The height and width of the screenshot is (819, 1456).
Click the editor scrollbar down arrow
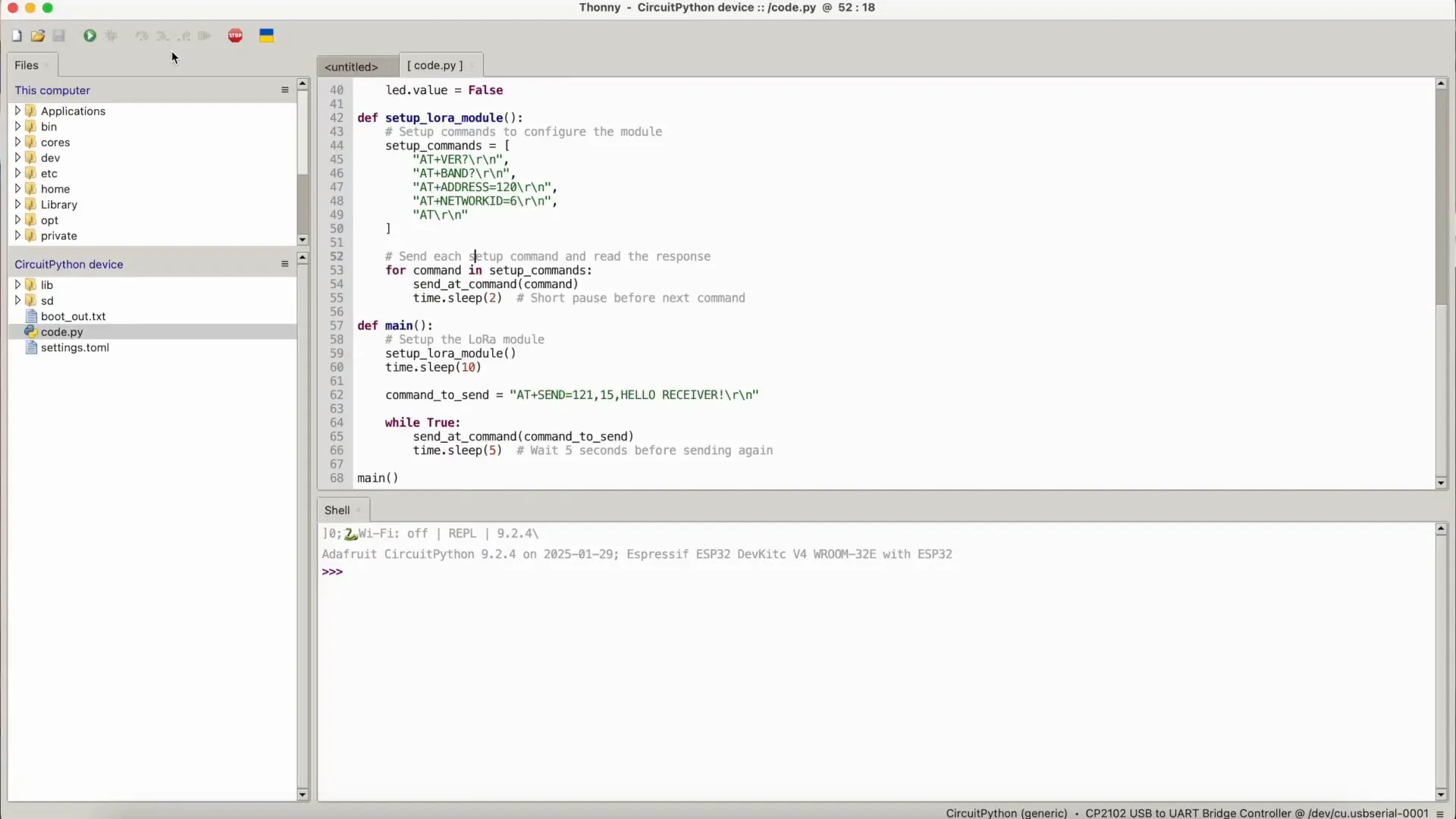coord(1442,483)
